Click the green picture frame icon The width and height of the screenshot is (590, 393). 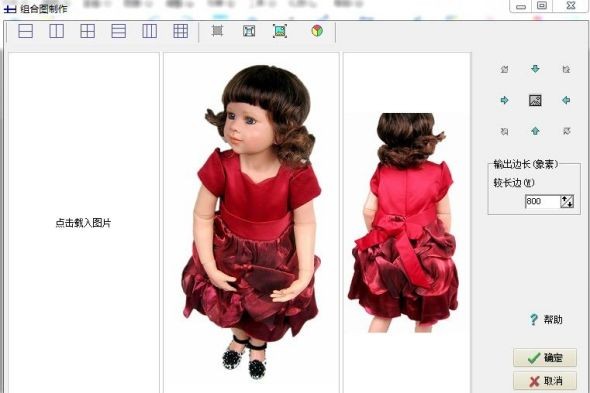tap(280, 31)
